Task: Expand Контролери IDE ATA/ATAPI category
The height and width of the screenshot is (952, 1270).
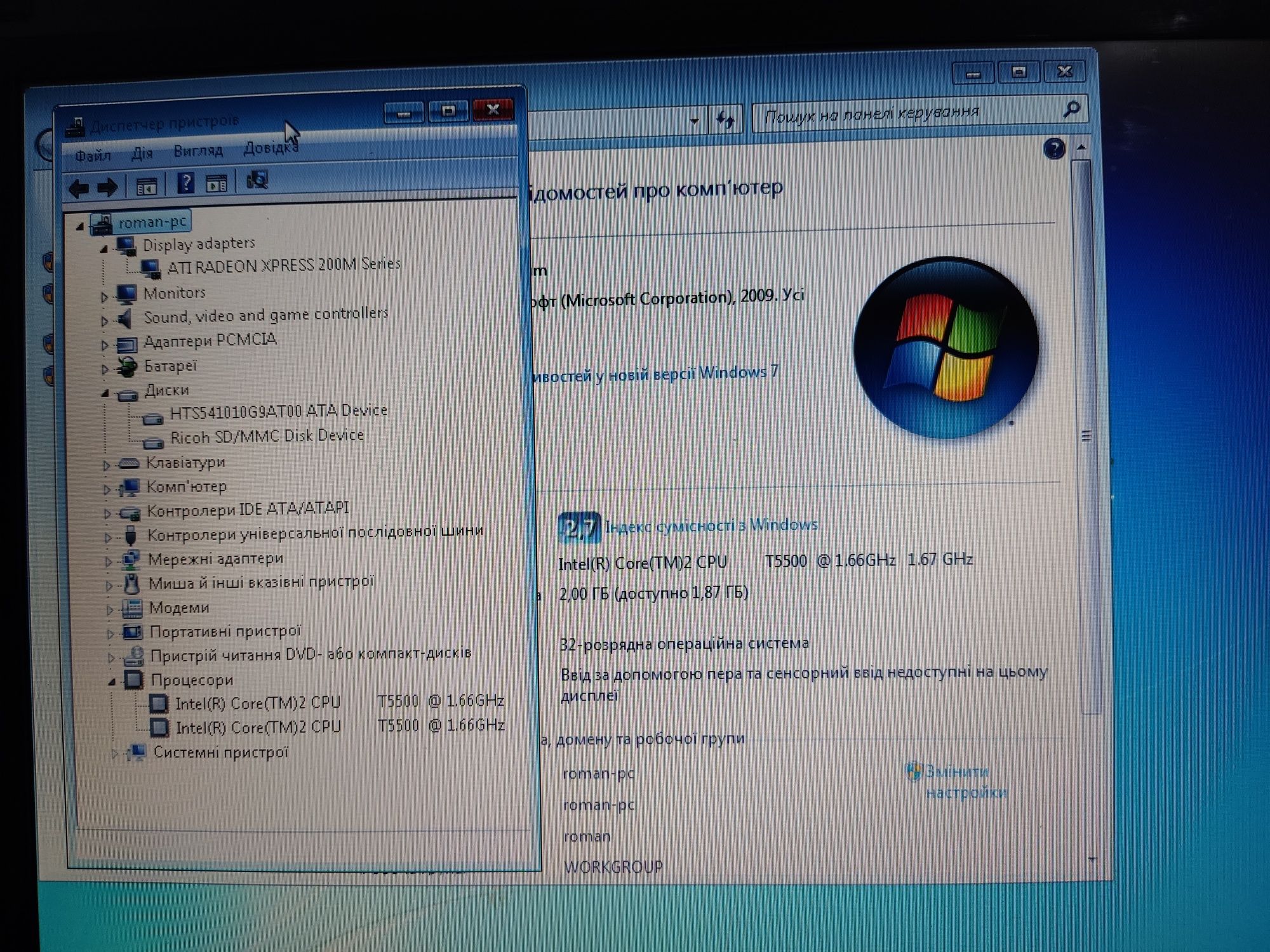Action: coord(107,513)
